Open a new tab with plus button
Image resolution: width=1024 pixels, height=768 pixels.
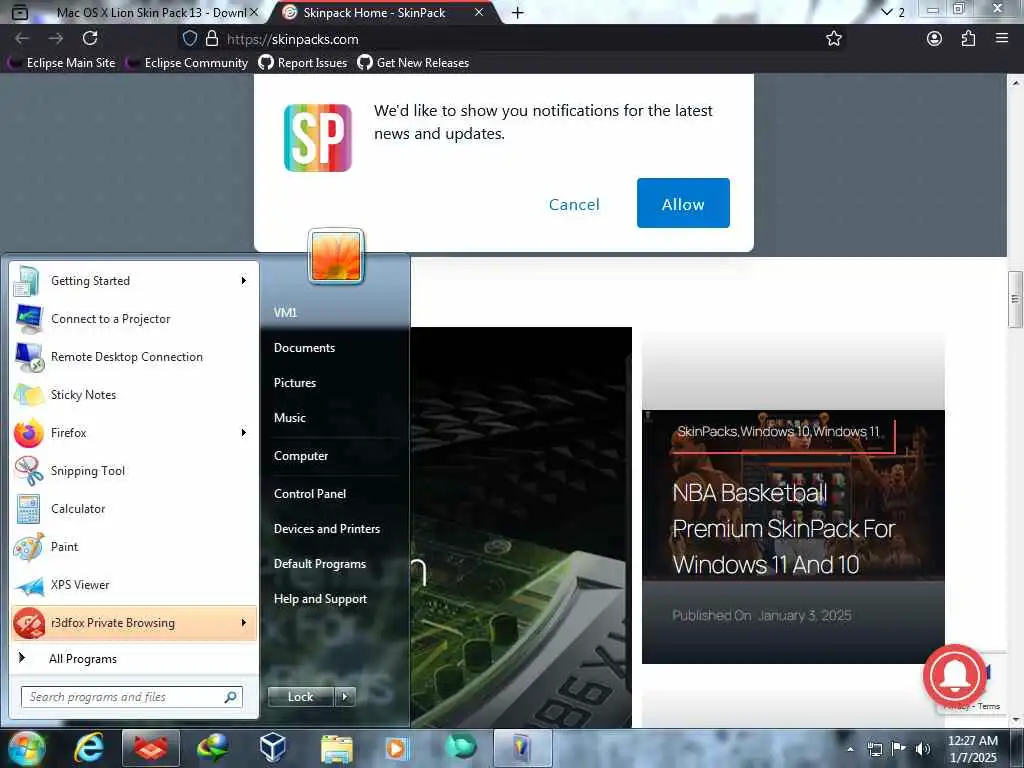[x=517, y=12]
